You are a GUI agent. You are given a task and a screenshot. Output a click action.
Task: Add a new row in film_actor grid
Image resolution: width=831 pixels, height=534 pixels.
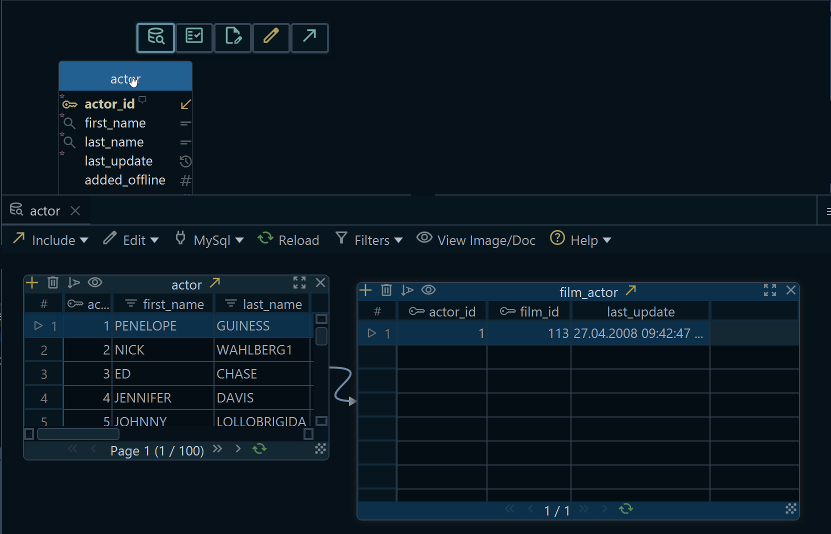pos(365,290)
